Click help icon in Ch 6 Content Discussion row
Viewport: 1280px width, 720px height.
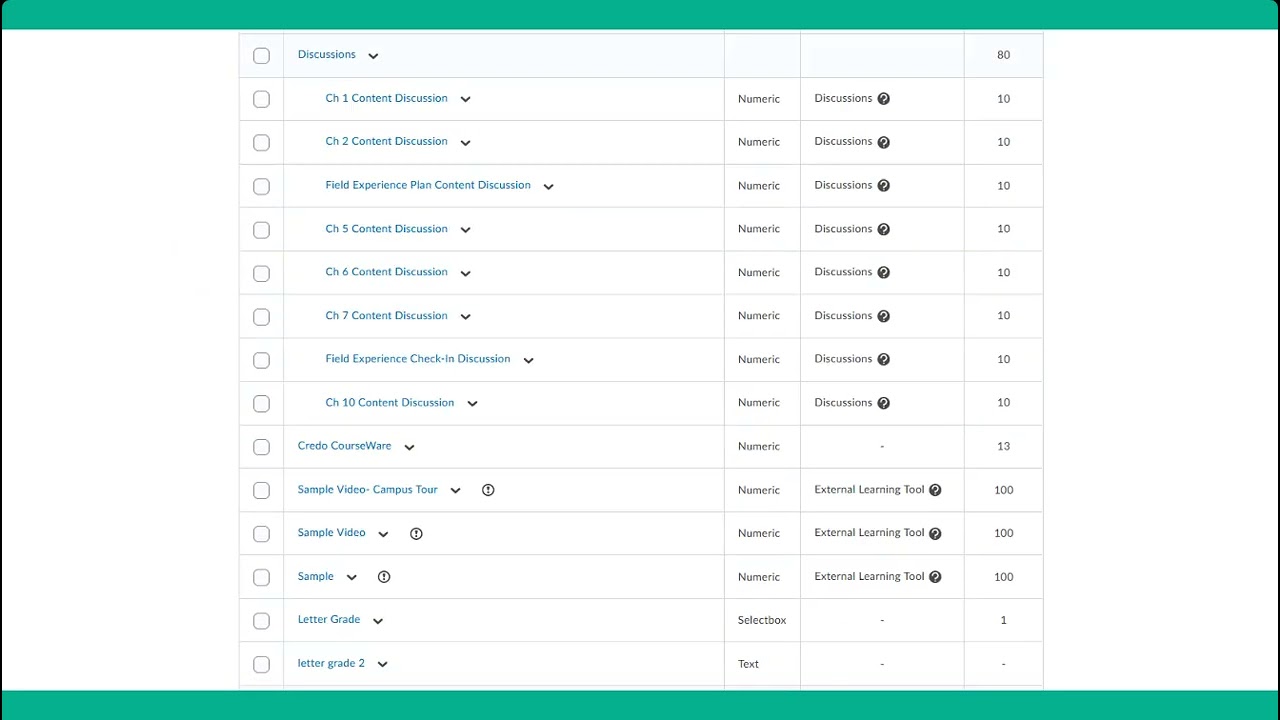[883, 272]
